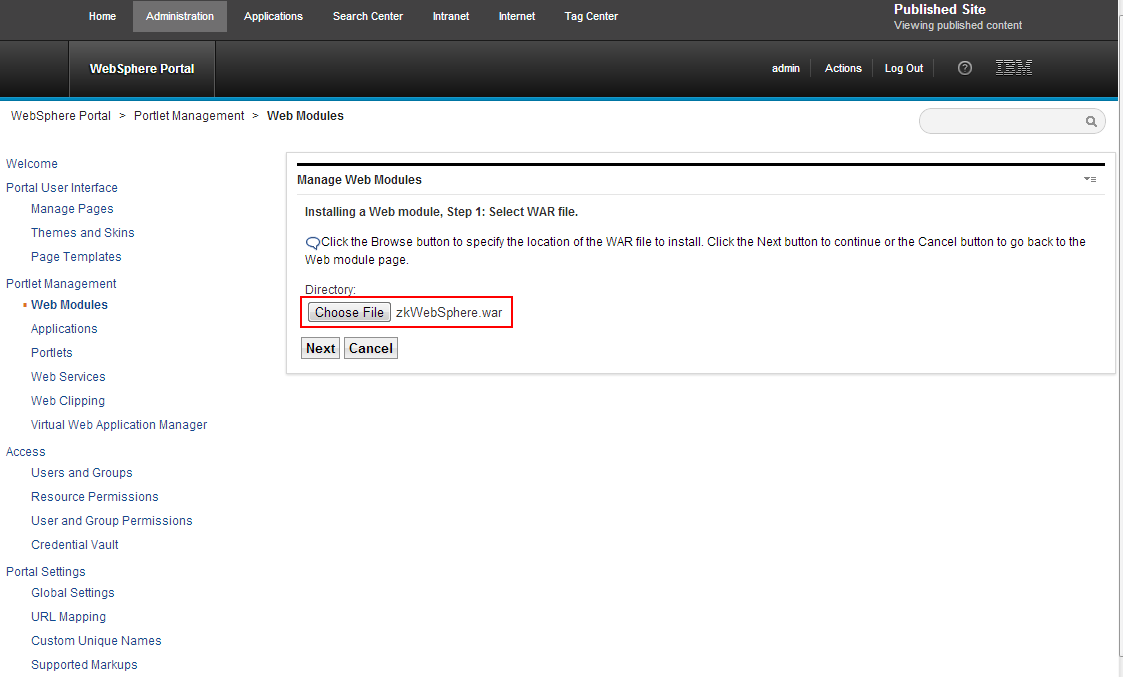The image size is (1123, 677).
Task: Open Supported Markups
Action: point(84,665)
